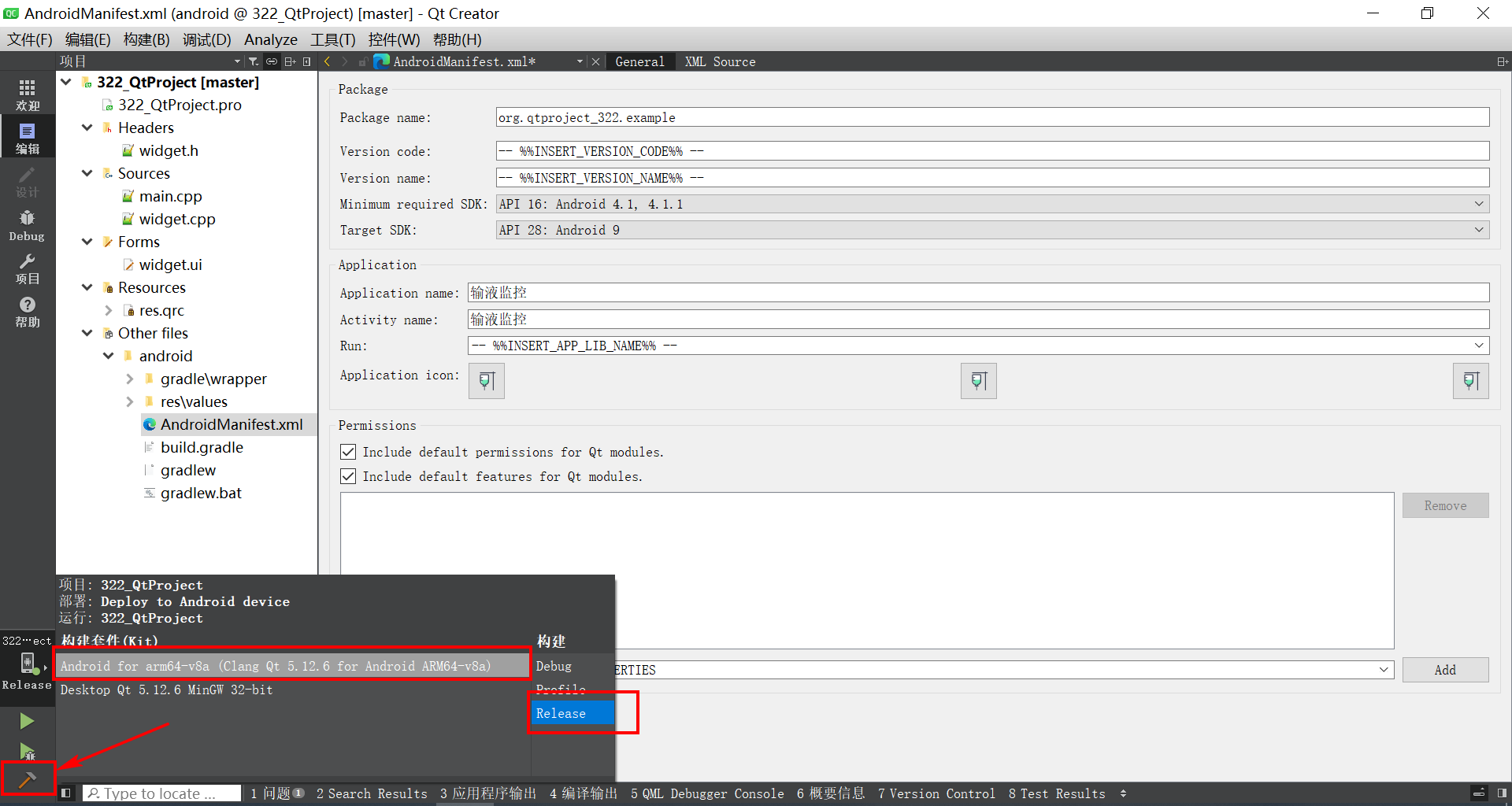
Task: Select the Release build configuration
Action: pyautogui.click(x=573, y=713)
